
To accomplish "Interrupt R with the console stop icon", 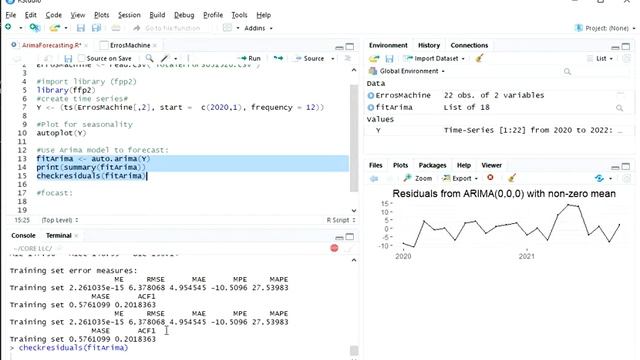I will click(334, 248).
